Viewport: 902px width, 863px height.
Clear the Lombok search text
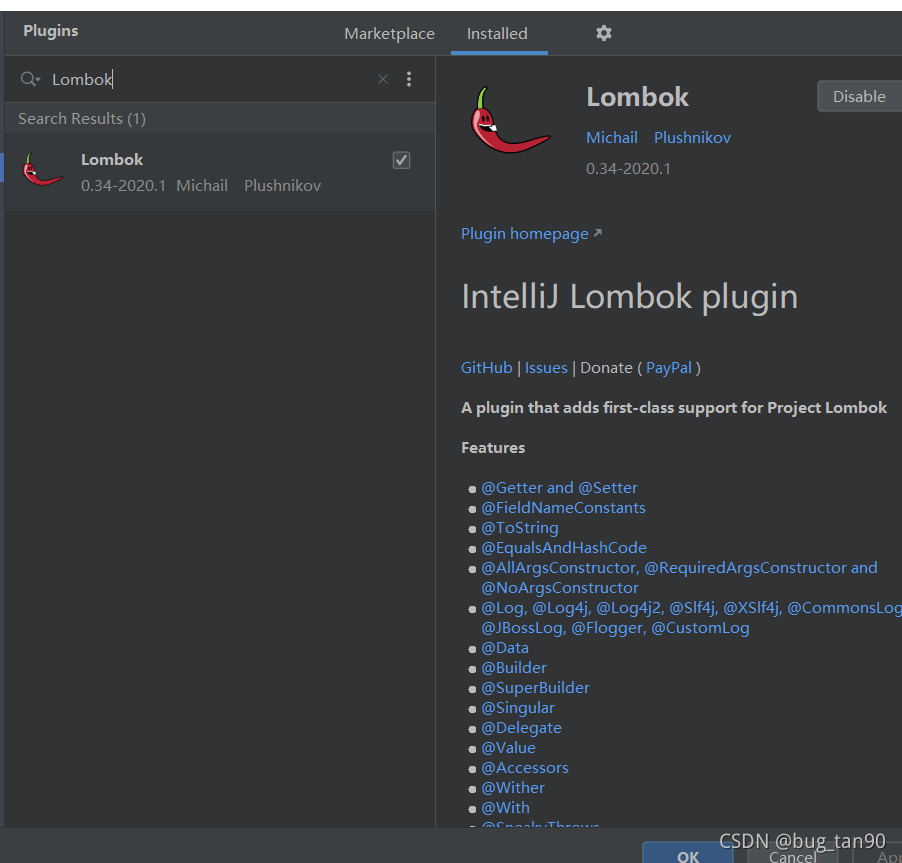coord(383,79)
